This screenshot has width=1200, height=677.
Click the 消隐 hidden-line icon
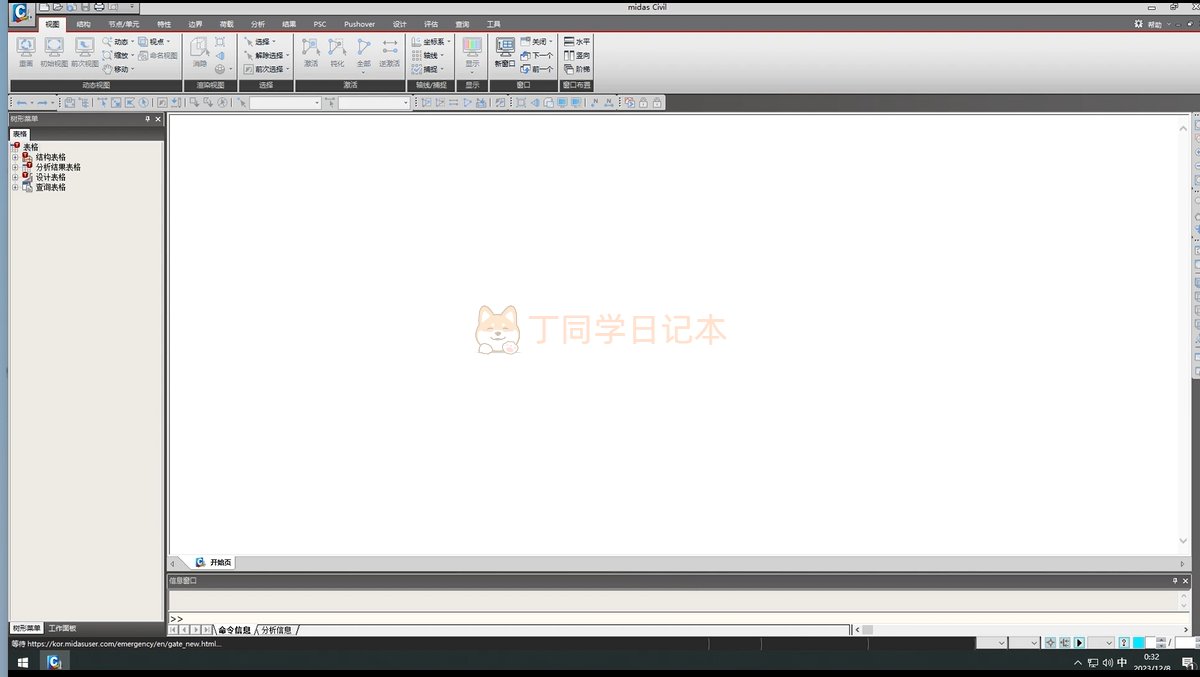199,52
